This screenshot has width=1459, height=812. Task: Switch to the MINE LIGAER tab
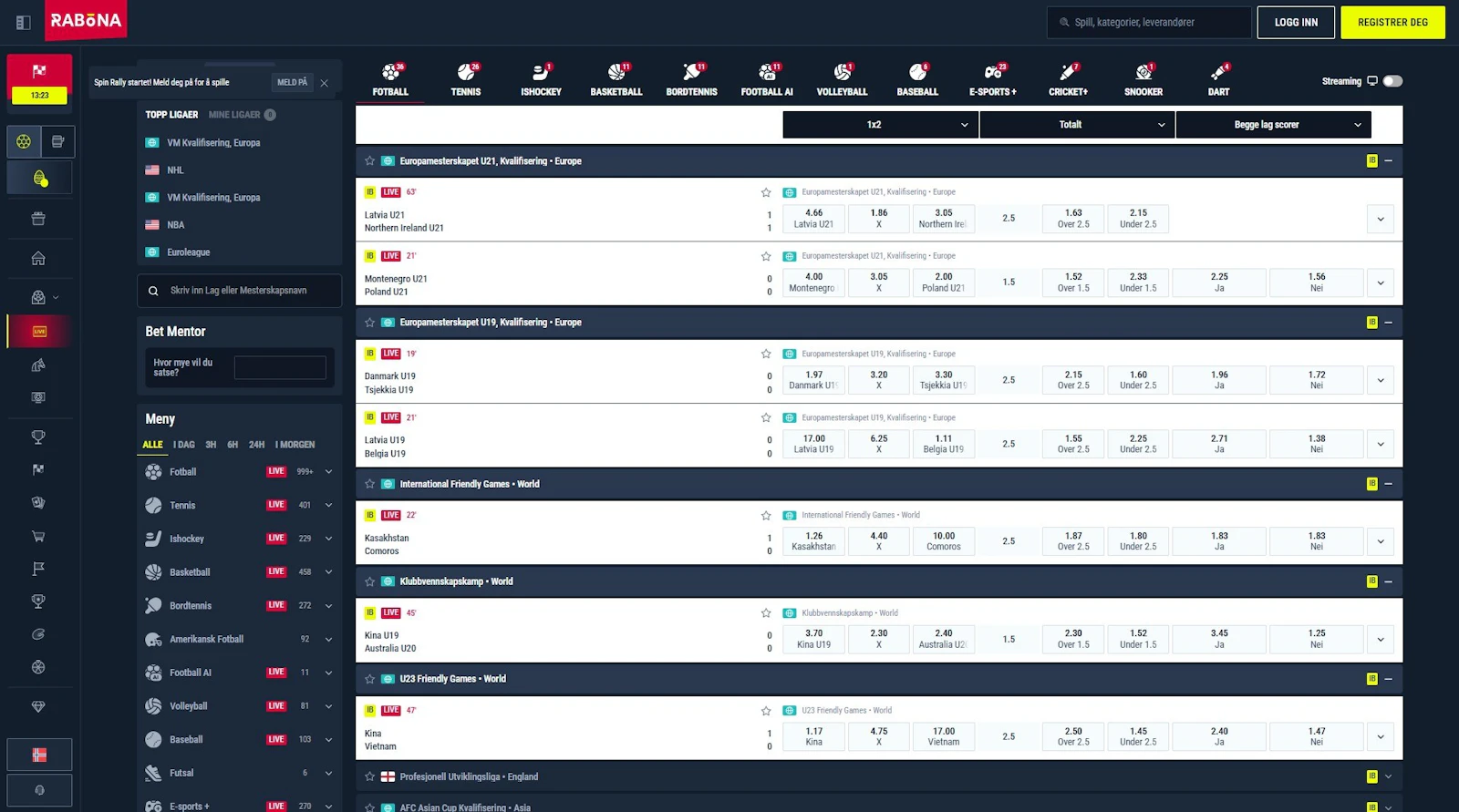(234, 115)
